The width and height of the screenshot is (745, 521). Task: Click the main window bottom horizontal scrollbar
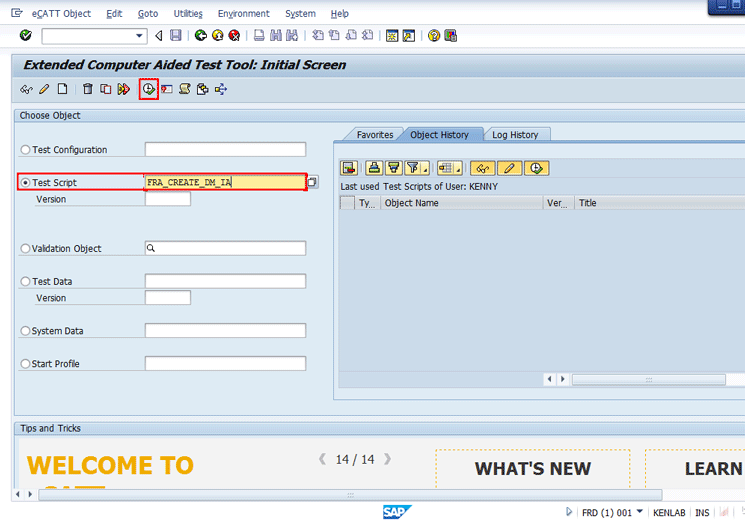pyautogui.click(x=350, y=495)
